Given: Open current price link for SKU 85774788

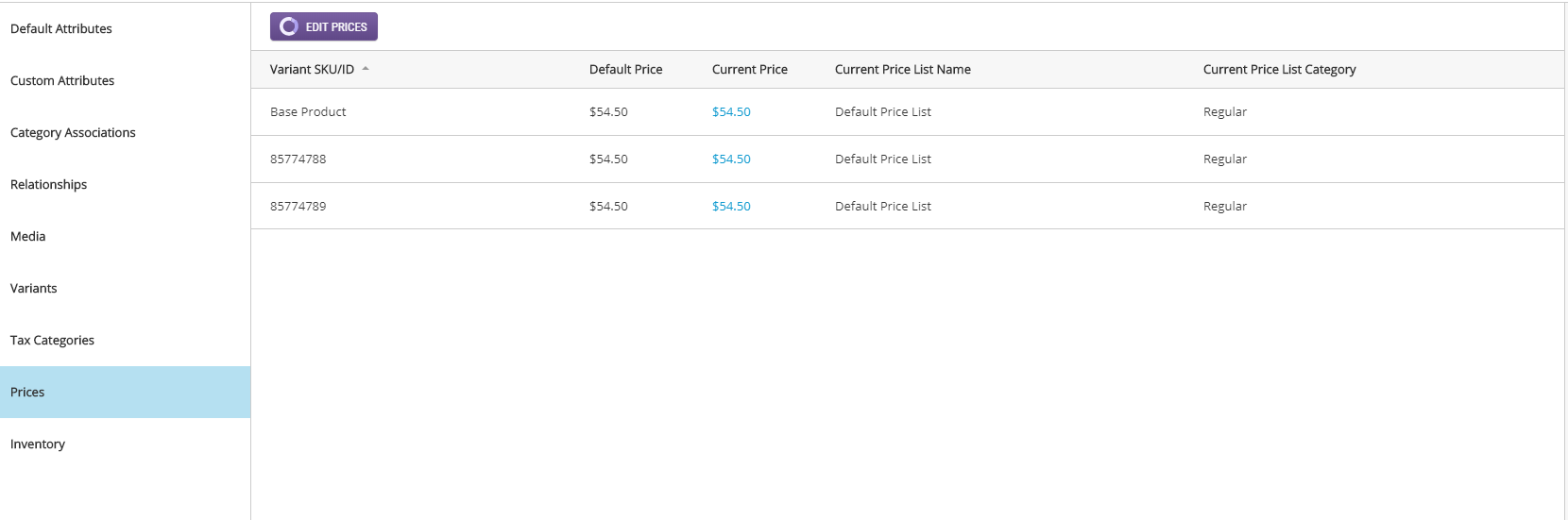Looking at the screenshot, I should (x=731, y=159).
